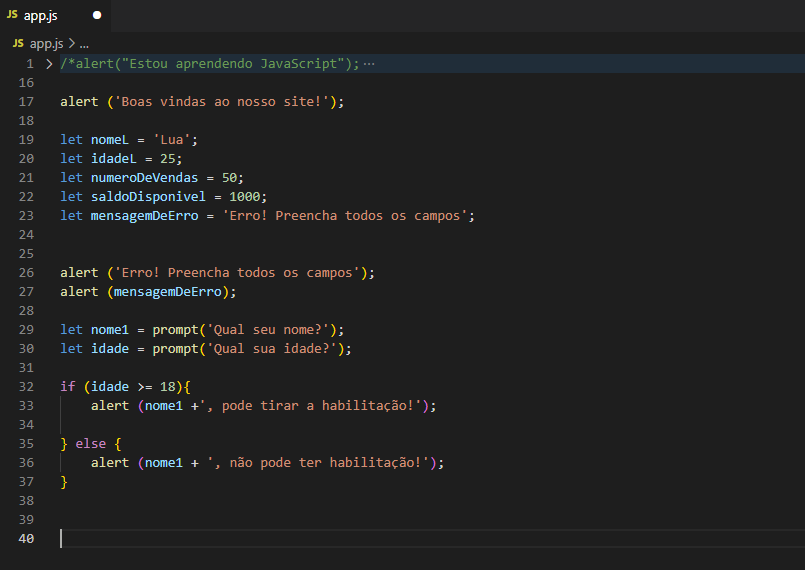Click the number 18 in the condition
The width and height of the screenshot is (805, 570).
pyautogui.click(x=167, y=387)
